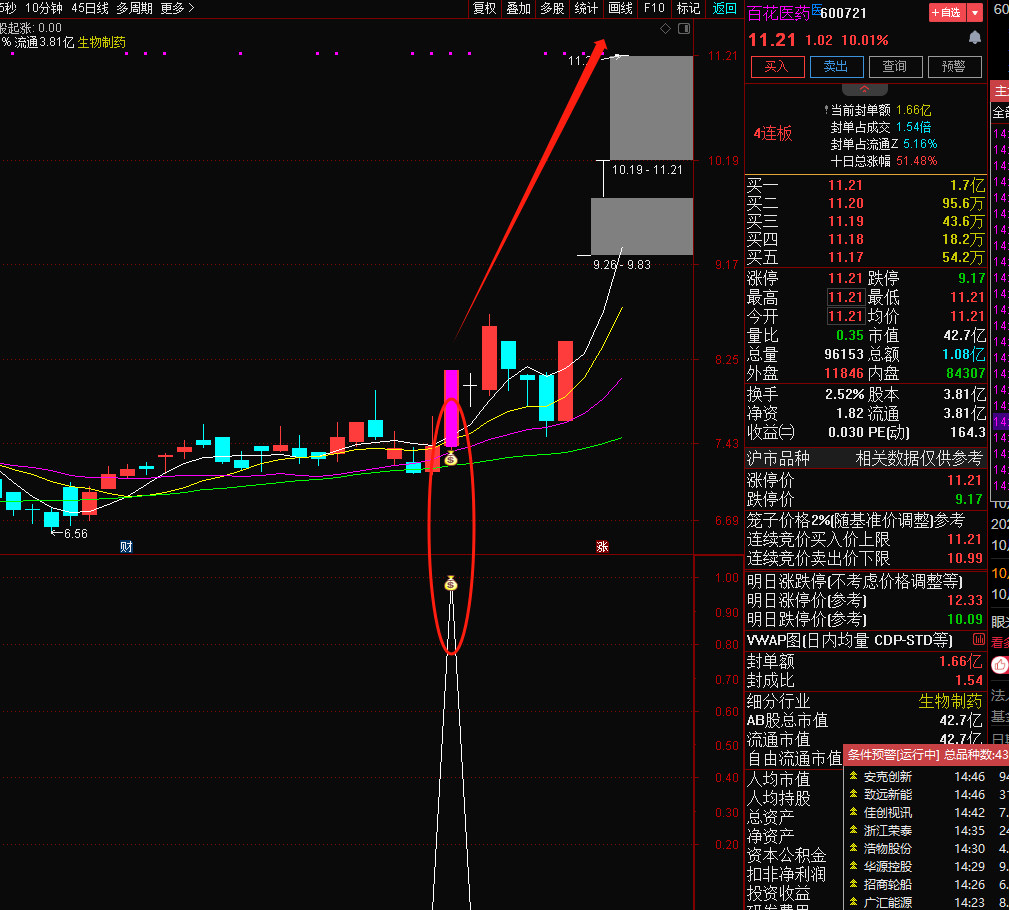
Task: Click the alert bell icon
Action: click(975, 38)
